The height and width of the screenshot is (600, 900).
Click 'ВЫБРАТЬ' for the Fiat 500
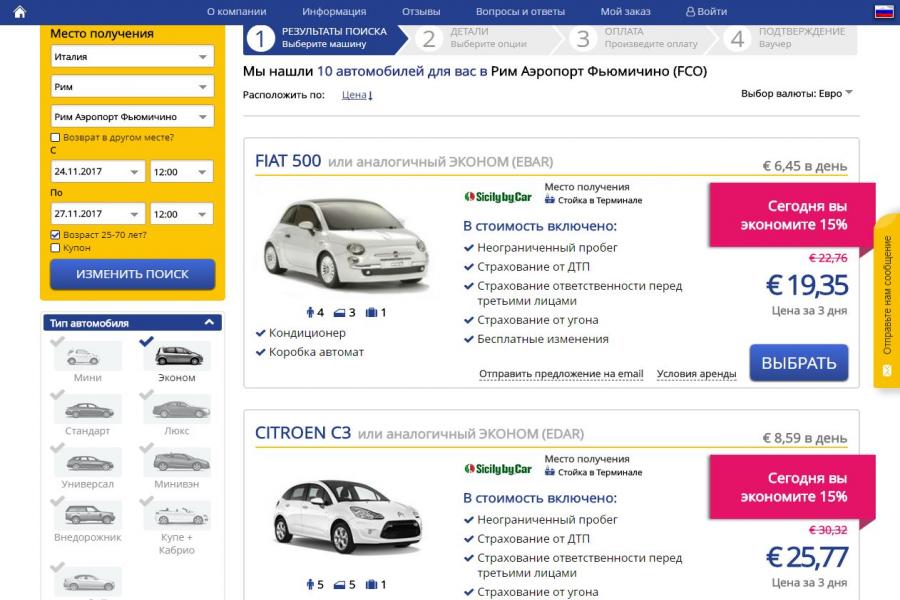coord(798,363)
